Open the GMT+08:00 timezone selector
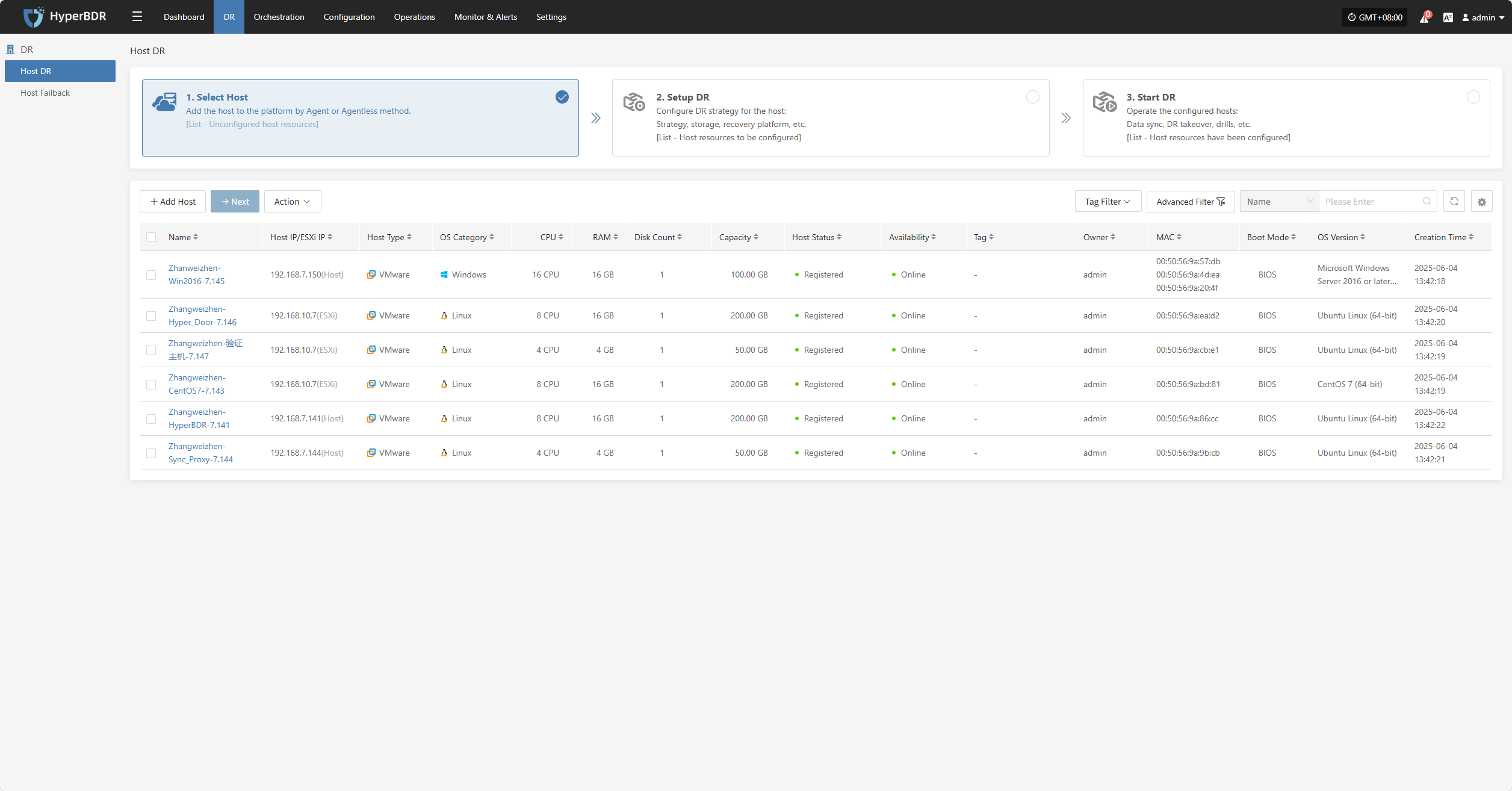The width and height of the screenshot is (1512, 791). pos(1375,17)
